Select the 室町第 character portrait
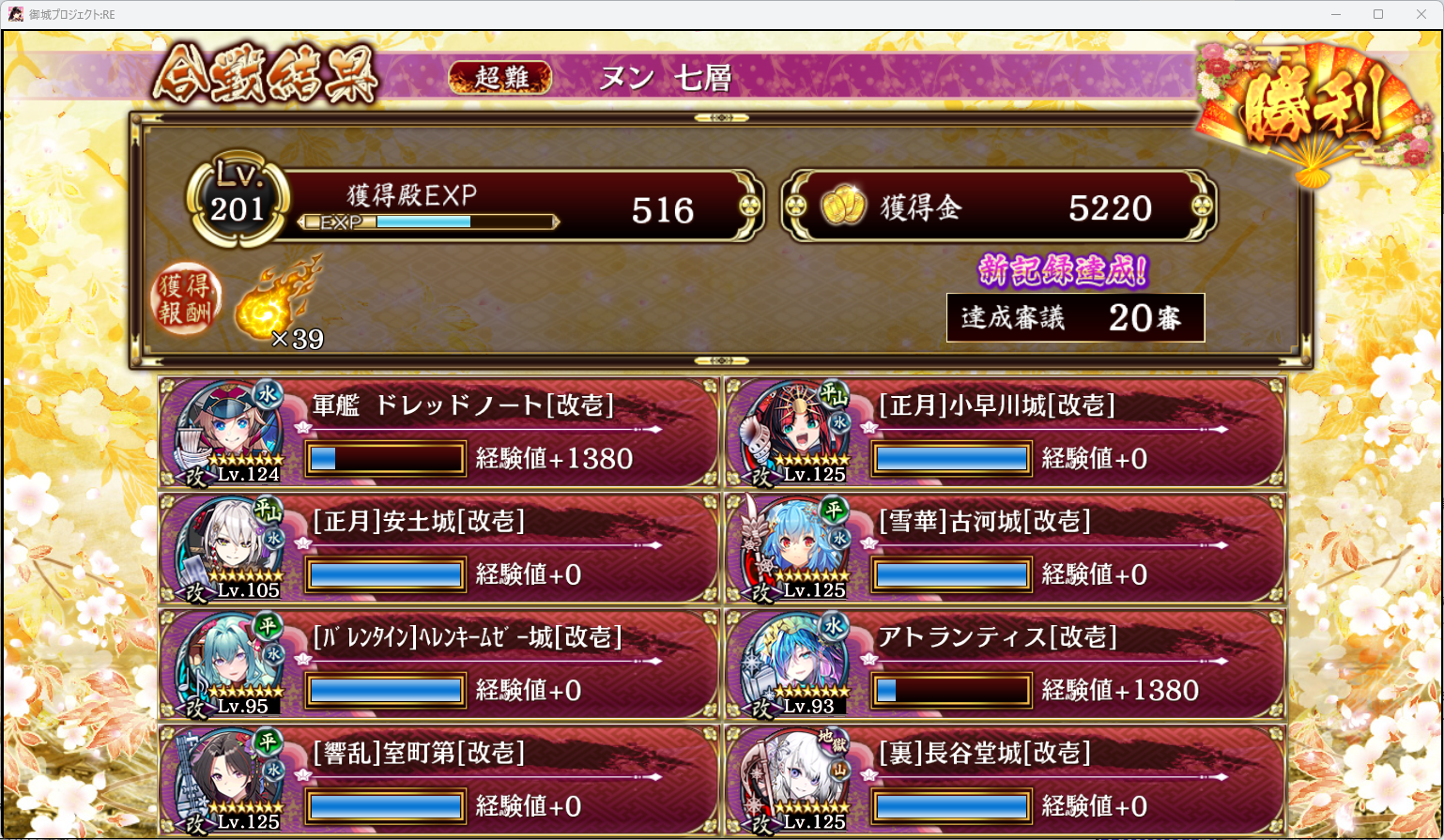 coord(229,780)
